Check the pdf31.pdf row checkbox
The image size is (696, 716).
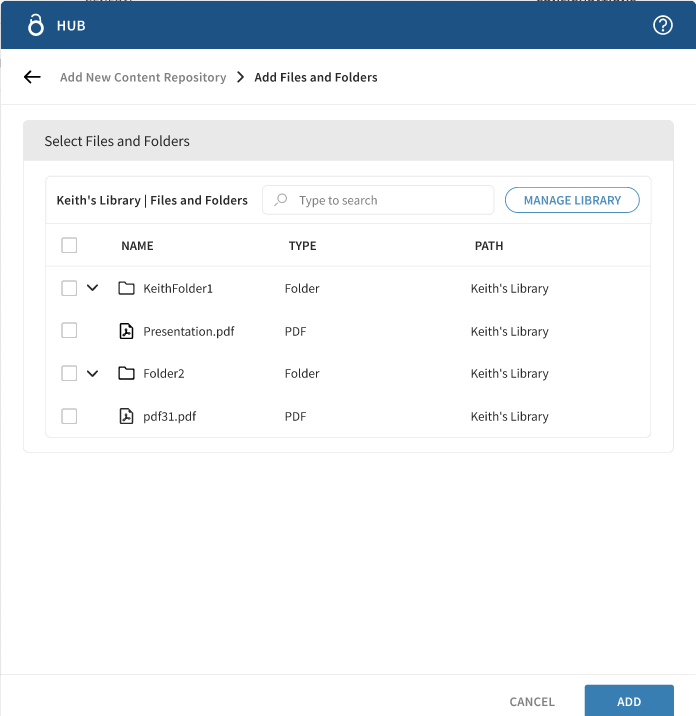point(69,416)
